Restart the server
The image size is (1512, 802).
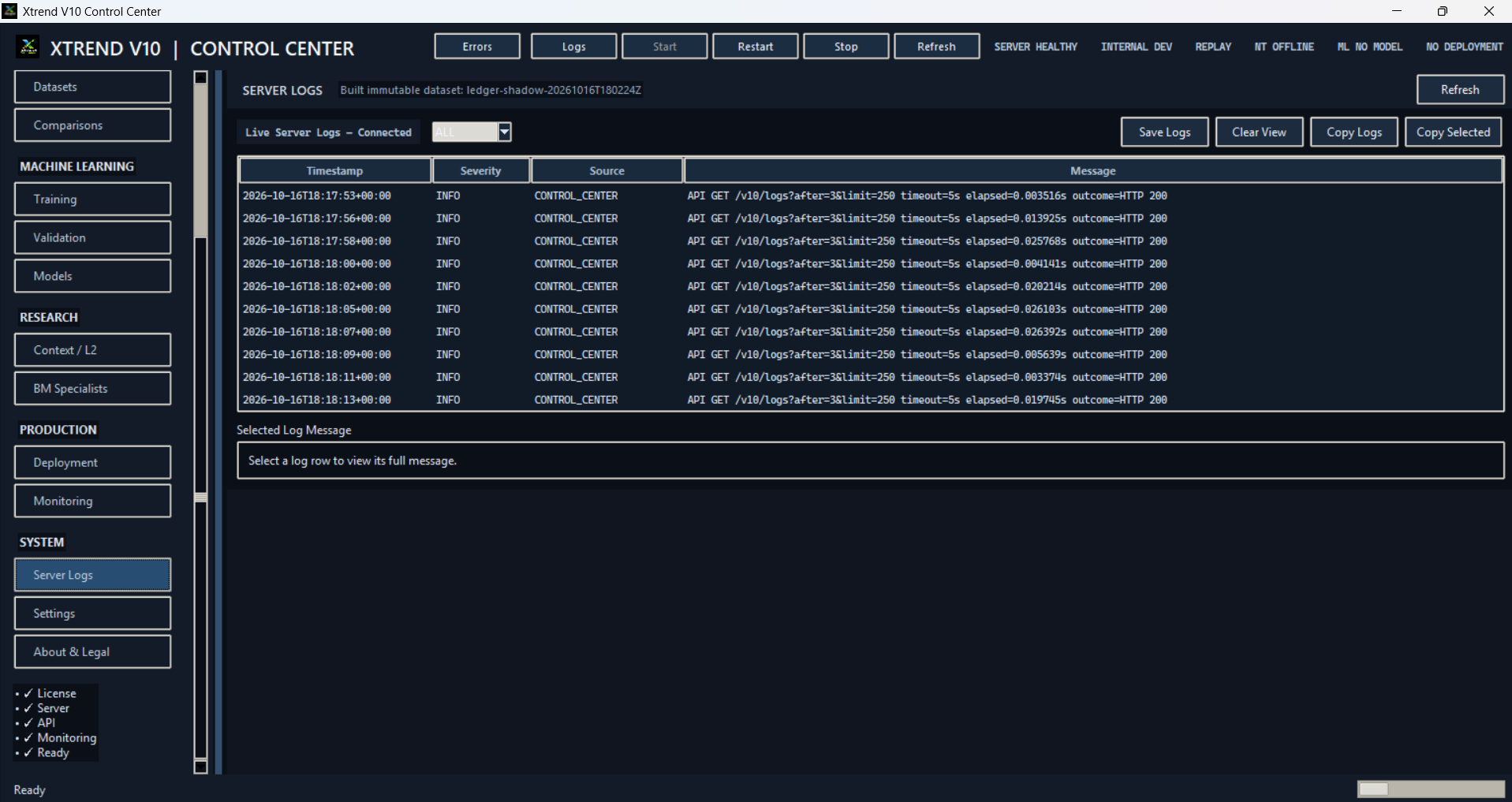pyautogui.click(x=756, y=47)
